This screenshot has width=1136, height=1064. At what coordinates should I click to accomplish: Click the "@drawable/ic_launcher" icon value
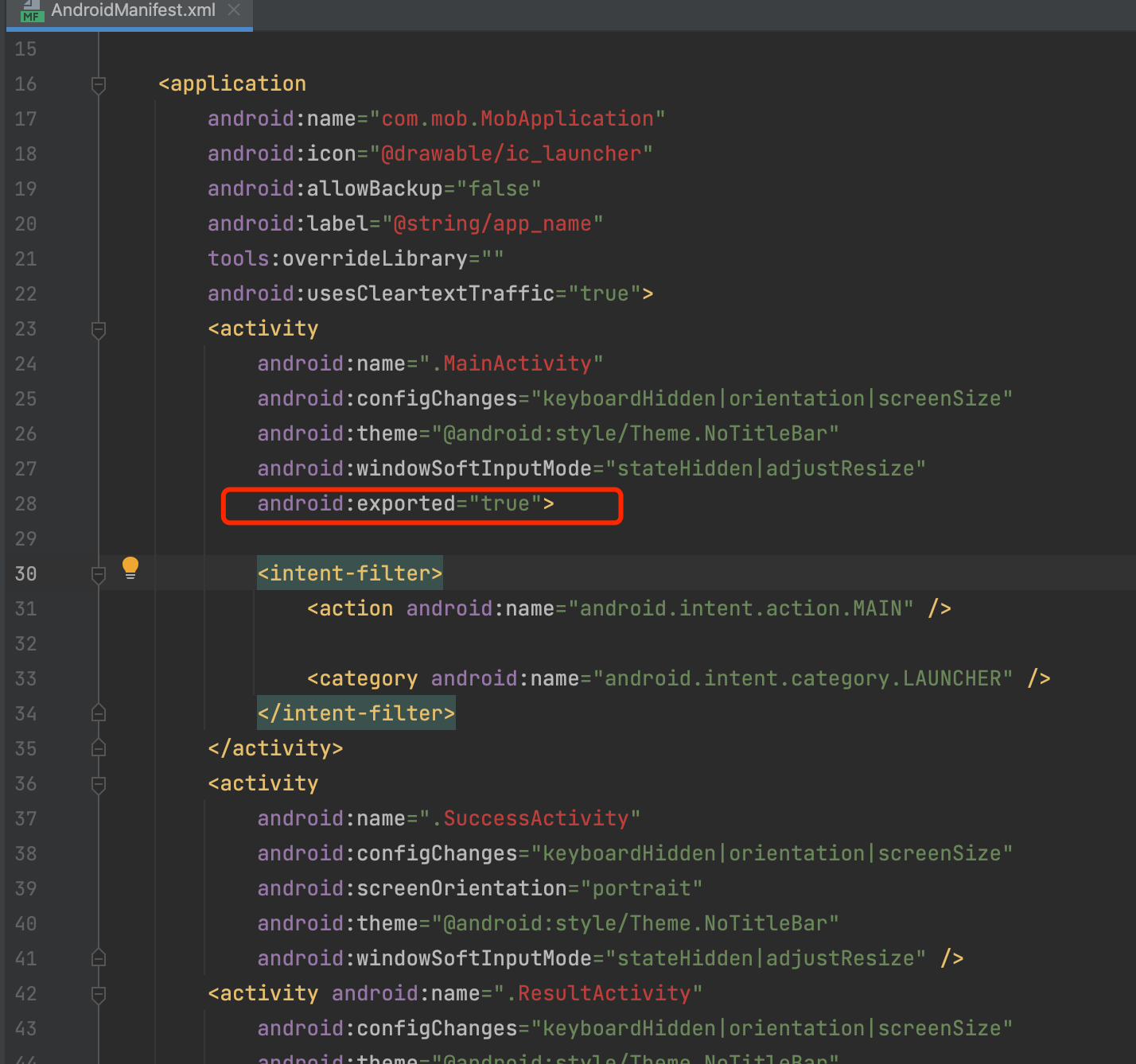pos(511,153)
